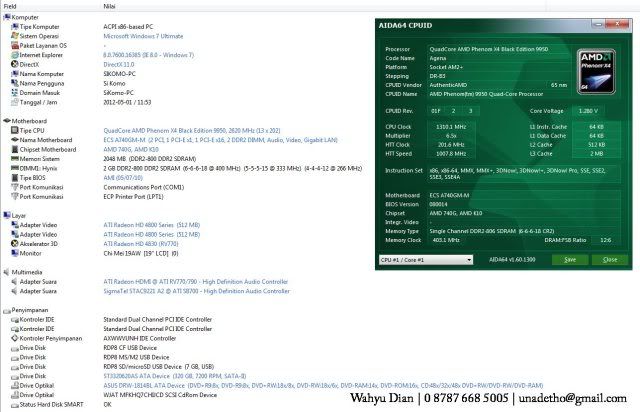Click the Penyimpanan section icon
This screenshot has width=640, height=412.
point(7,310)
